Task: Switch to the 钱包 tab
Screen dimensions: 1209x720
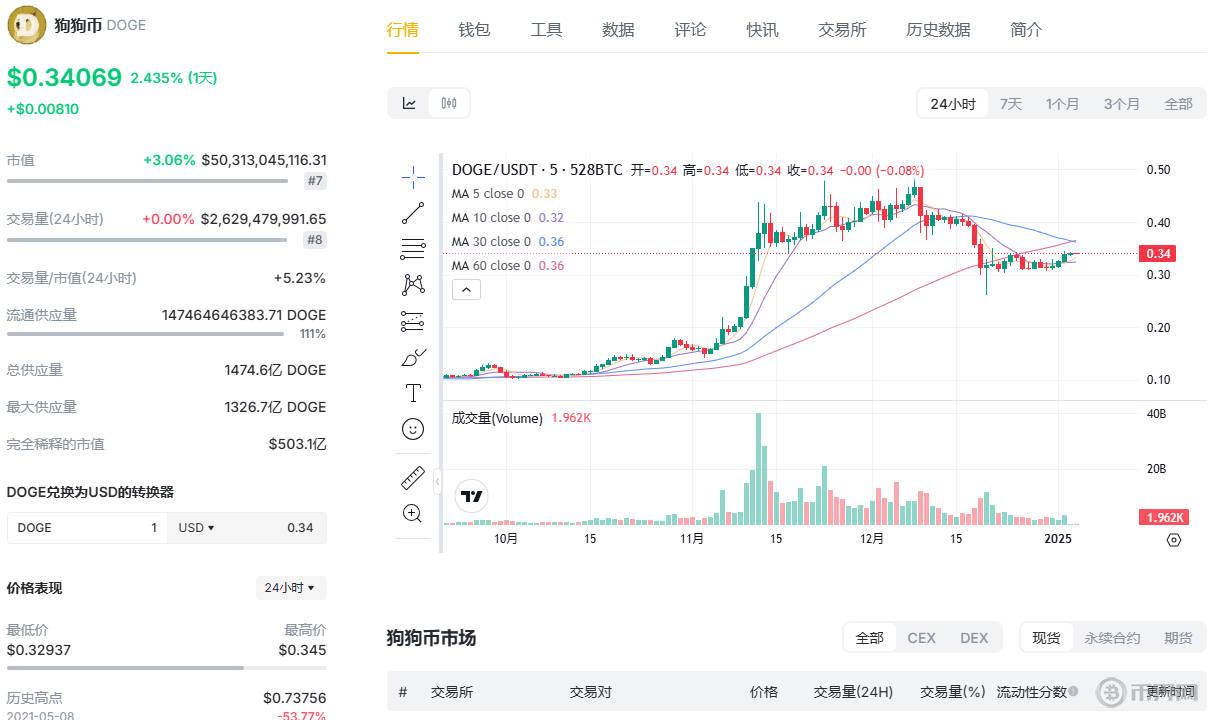Action: tap(474, 30)
